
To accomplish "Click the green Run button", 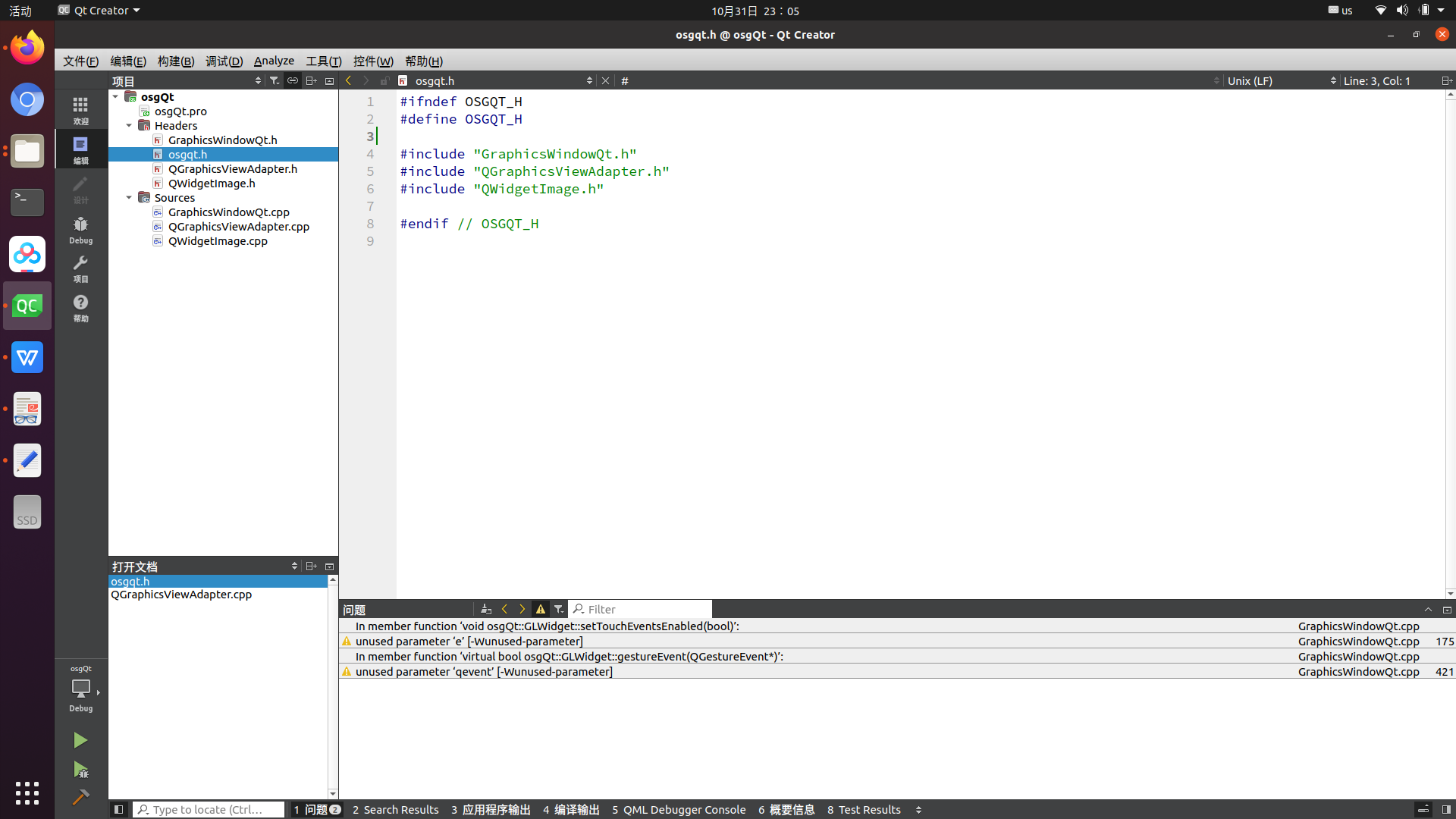I will [x=80, y=740].
